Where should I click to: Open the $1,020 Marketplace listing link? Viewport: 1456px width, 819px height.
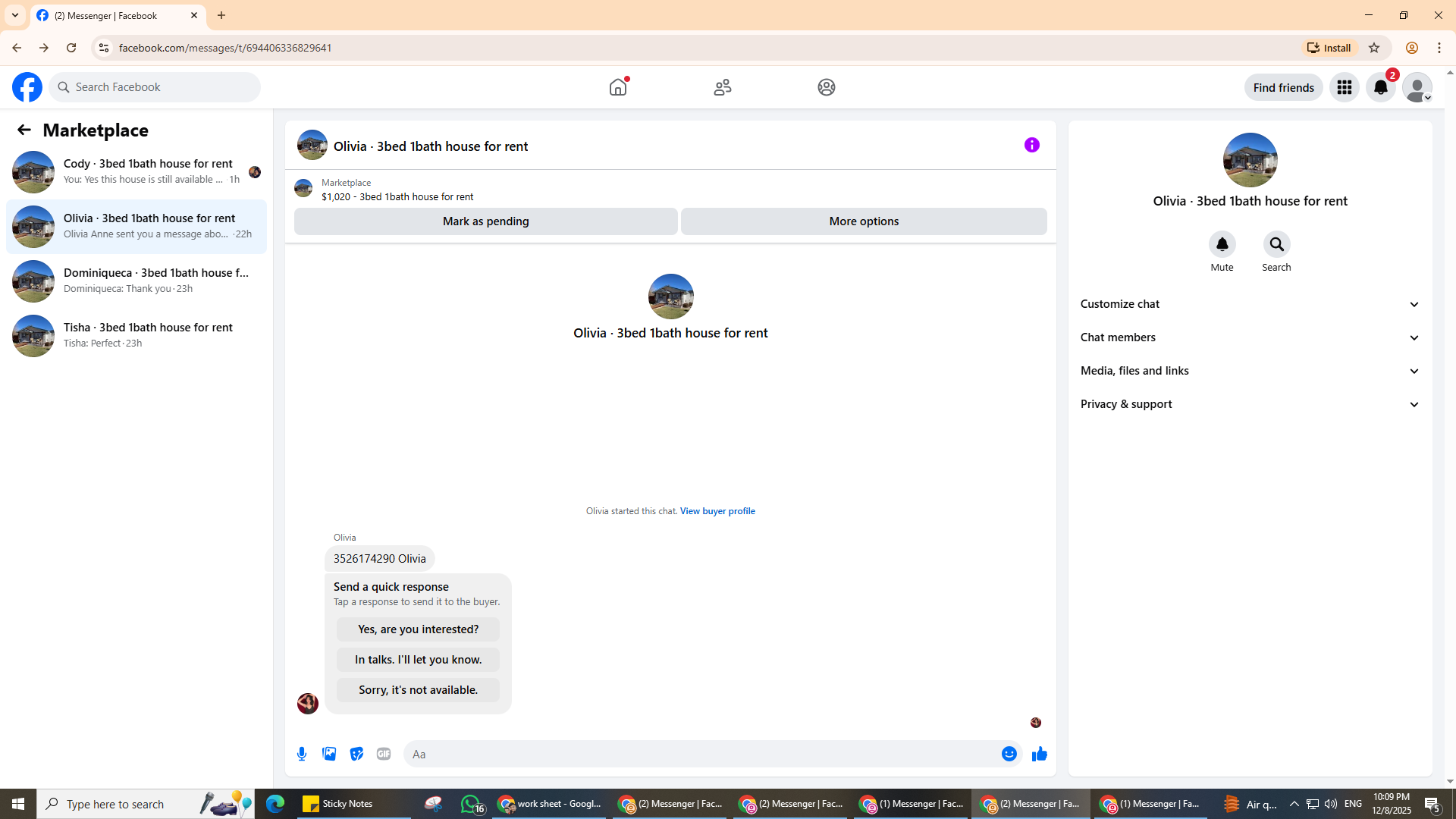tap(397, 196)
